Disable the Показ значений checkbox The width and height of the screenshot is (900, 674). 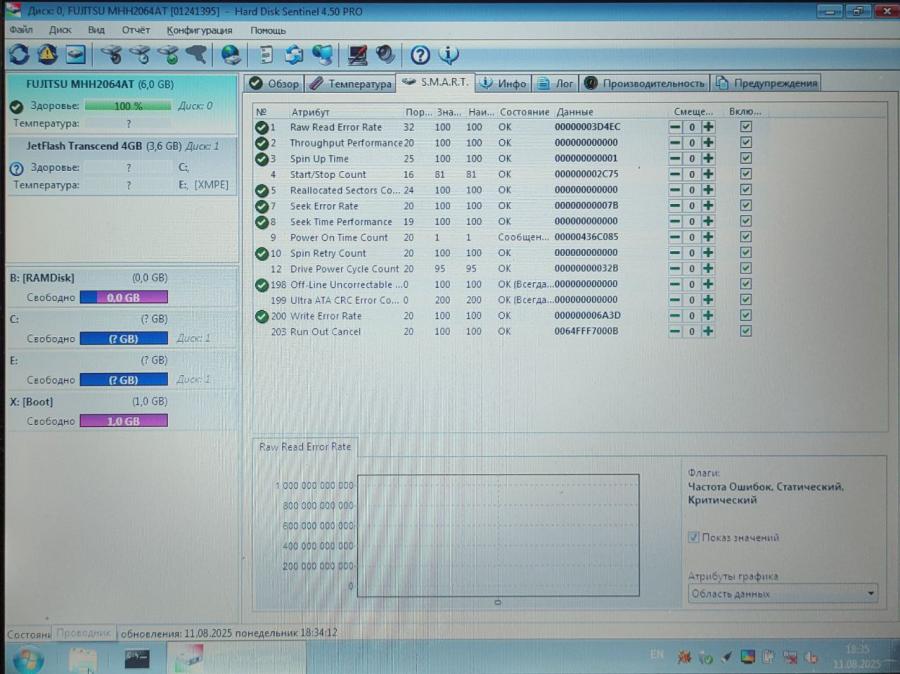point(693,537)
